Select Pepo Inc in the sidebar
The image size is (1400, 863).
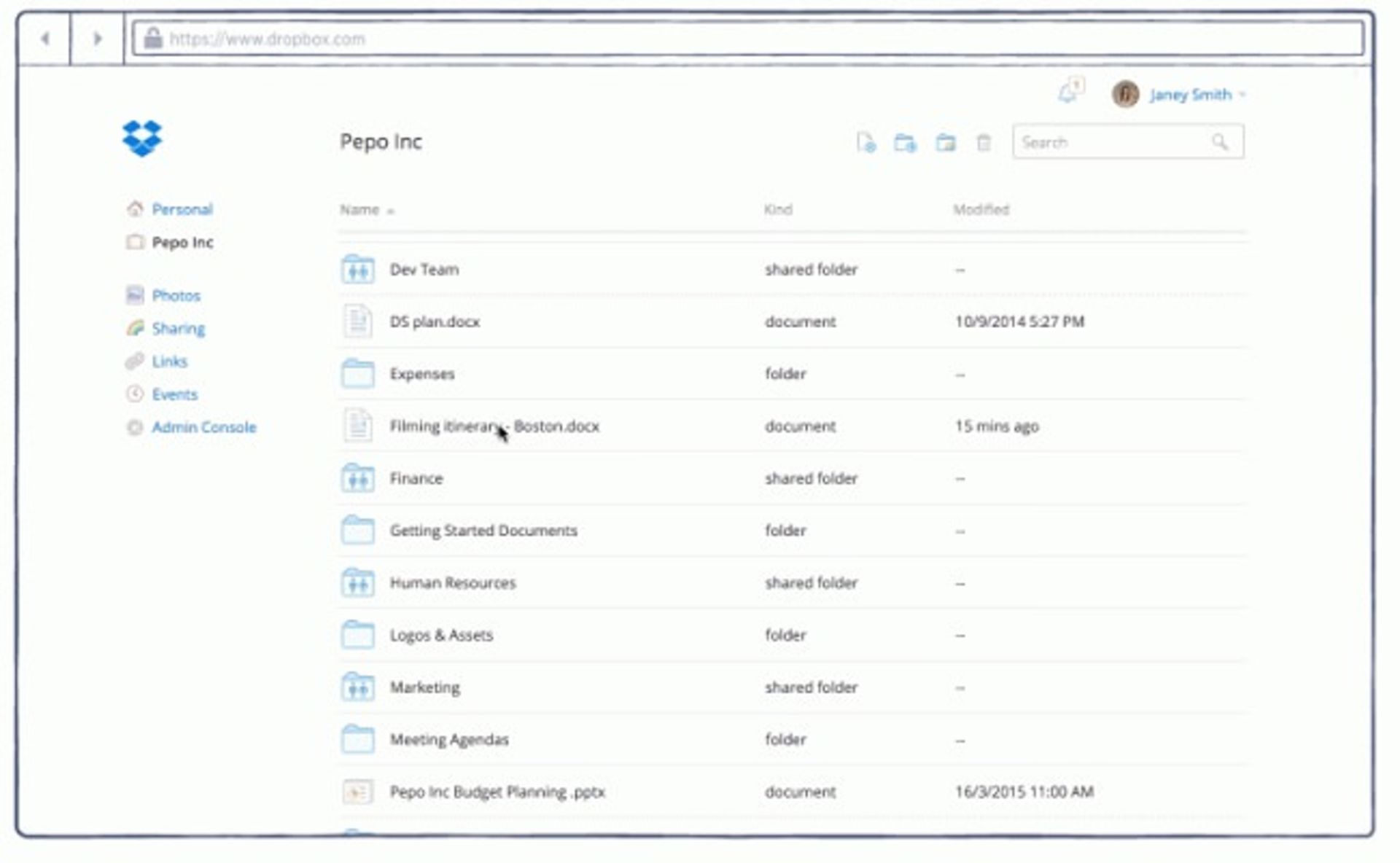[182, 242]
